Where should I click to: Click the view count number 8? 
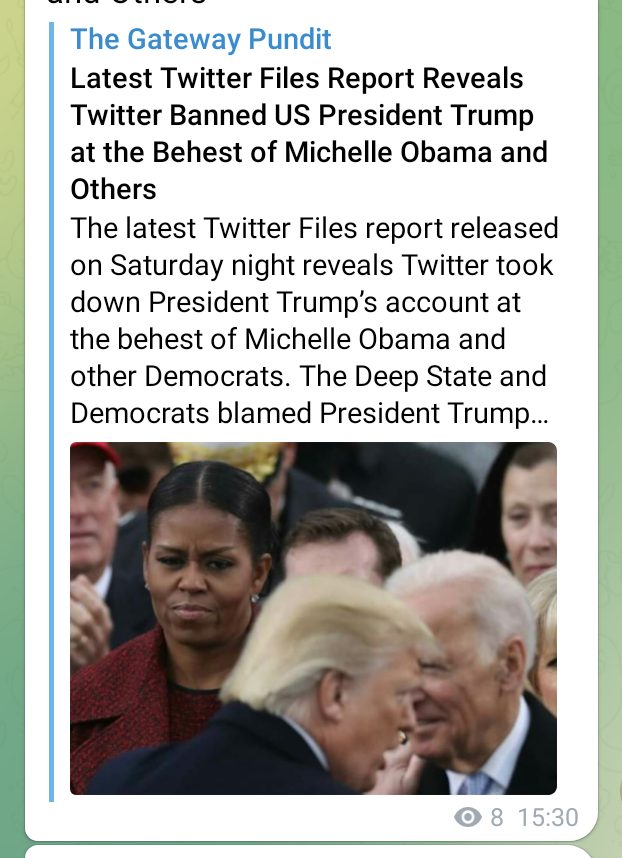tap(497, 818)
